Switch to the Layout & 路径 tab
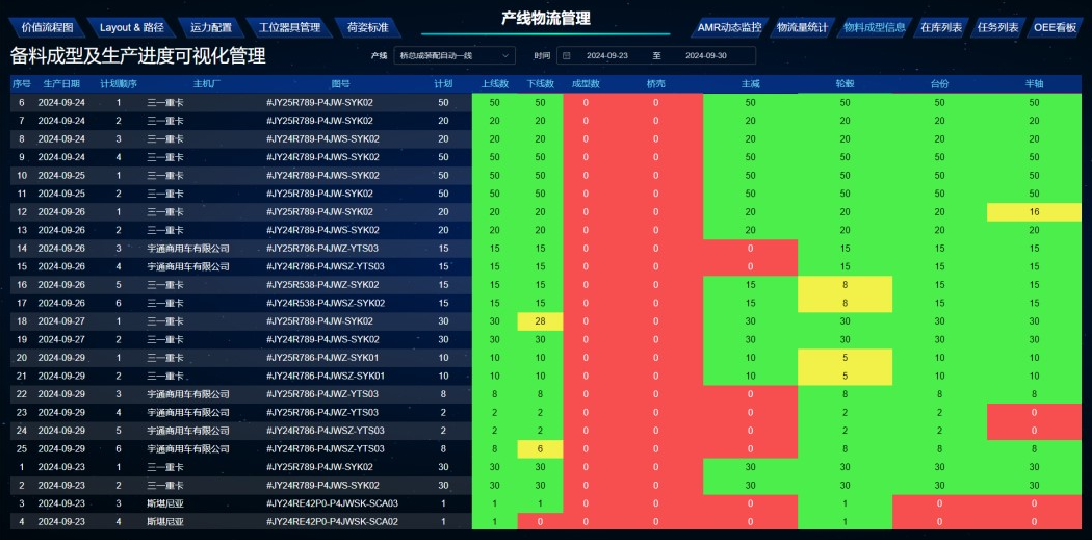1092x540 pixels. coord(131,28)
